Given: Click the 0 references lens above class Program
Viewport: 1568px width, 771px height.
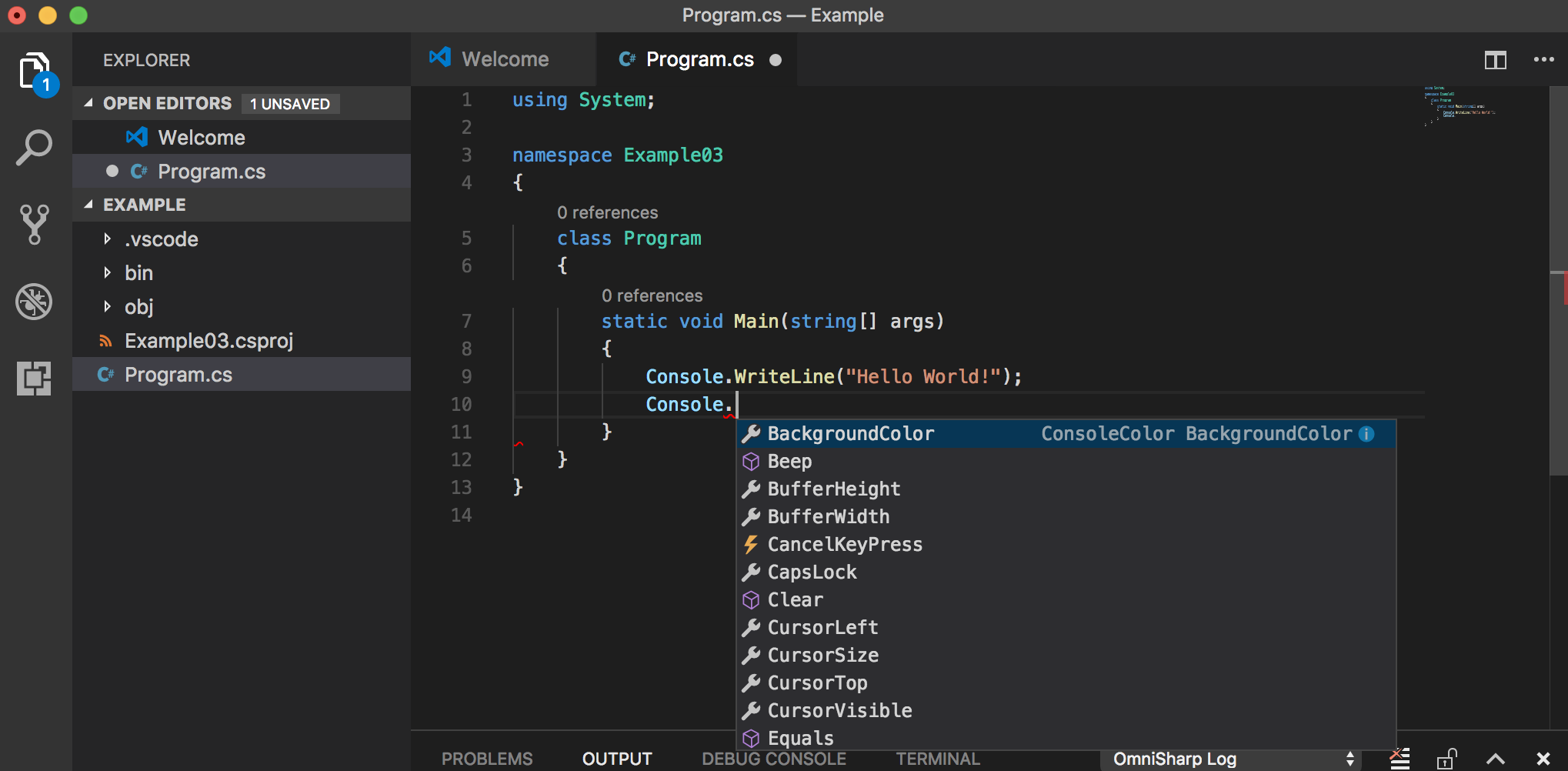Looking at the screenshot, I should click(x=607, y=212).
